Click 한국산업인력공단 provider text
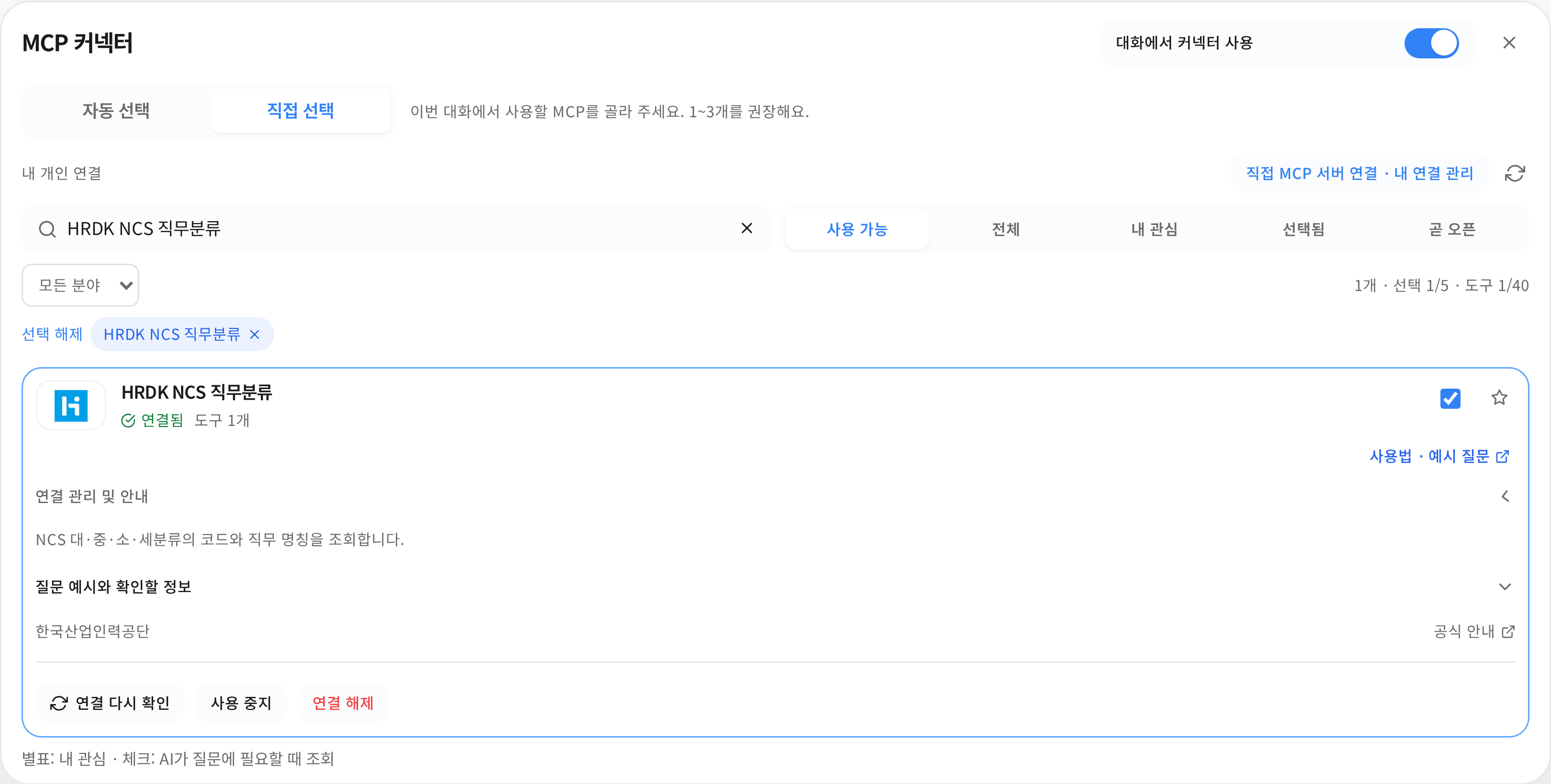 pos(93,631)
